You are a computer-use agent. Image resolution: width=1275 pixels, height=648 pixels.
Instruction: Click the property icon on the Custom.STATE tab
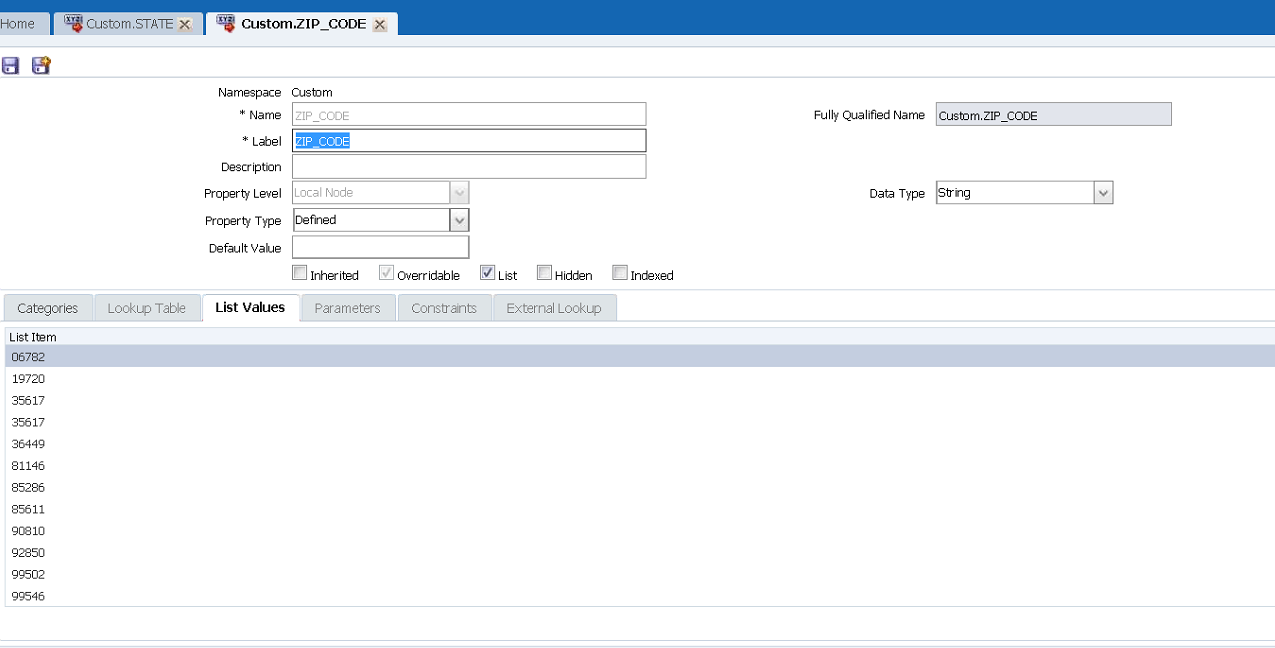(73, 23)
